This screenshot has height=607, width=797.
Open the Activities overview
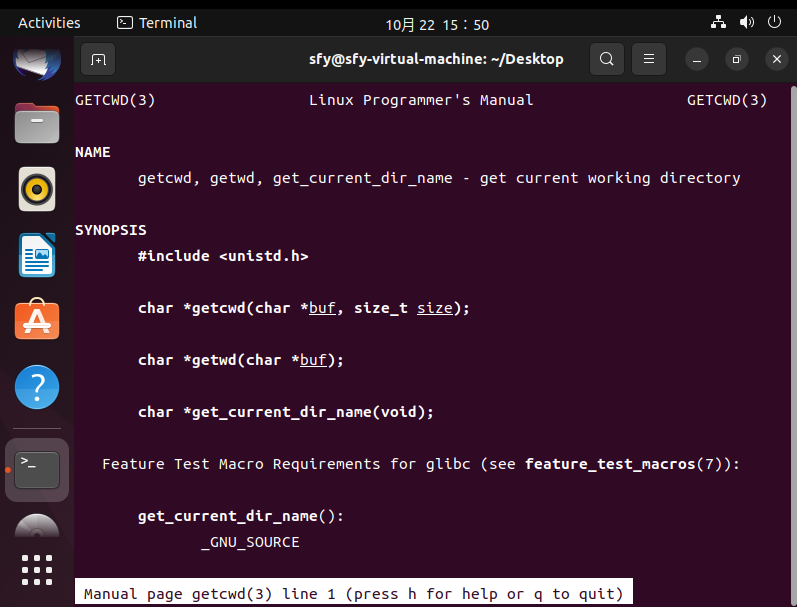click(x=49, y=23)
